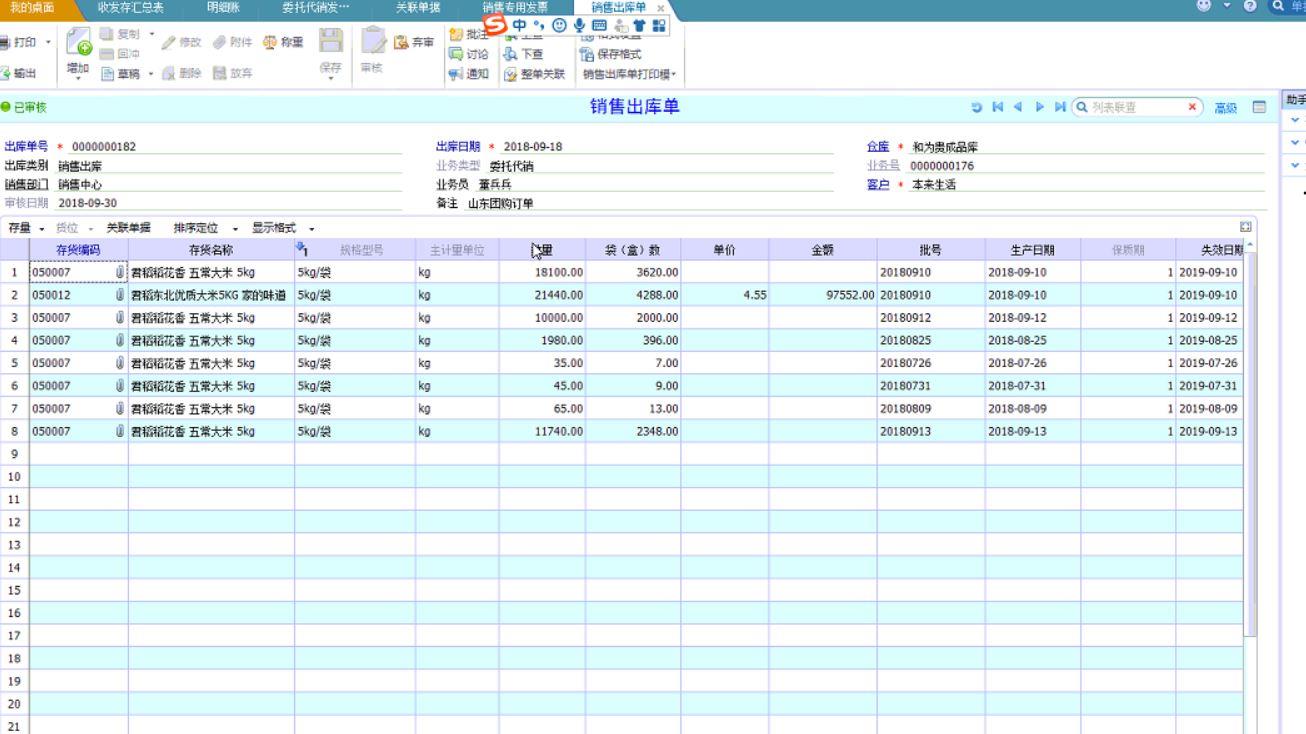Click the 存货名称 column header

click(211, 249)
